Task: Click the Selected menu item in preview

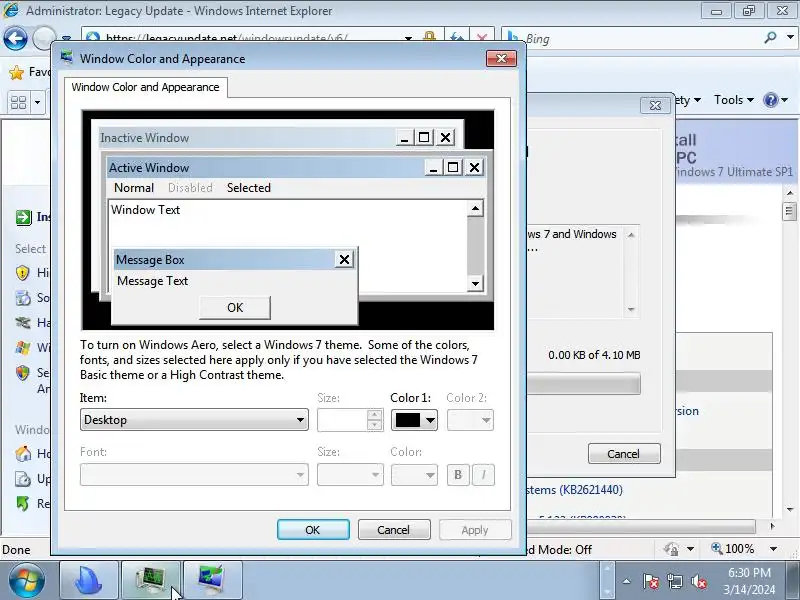Action: click(x=248, y=188)
